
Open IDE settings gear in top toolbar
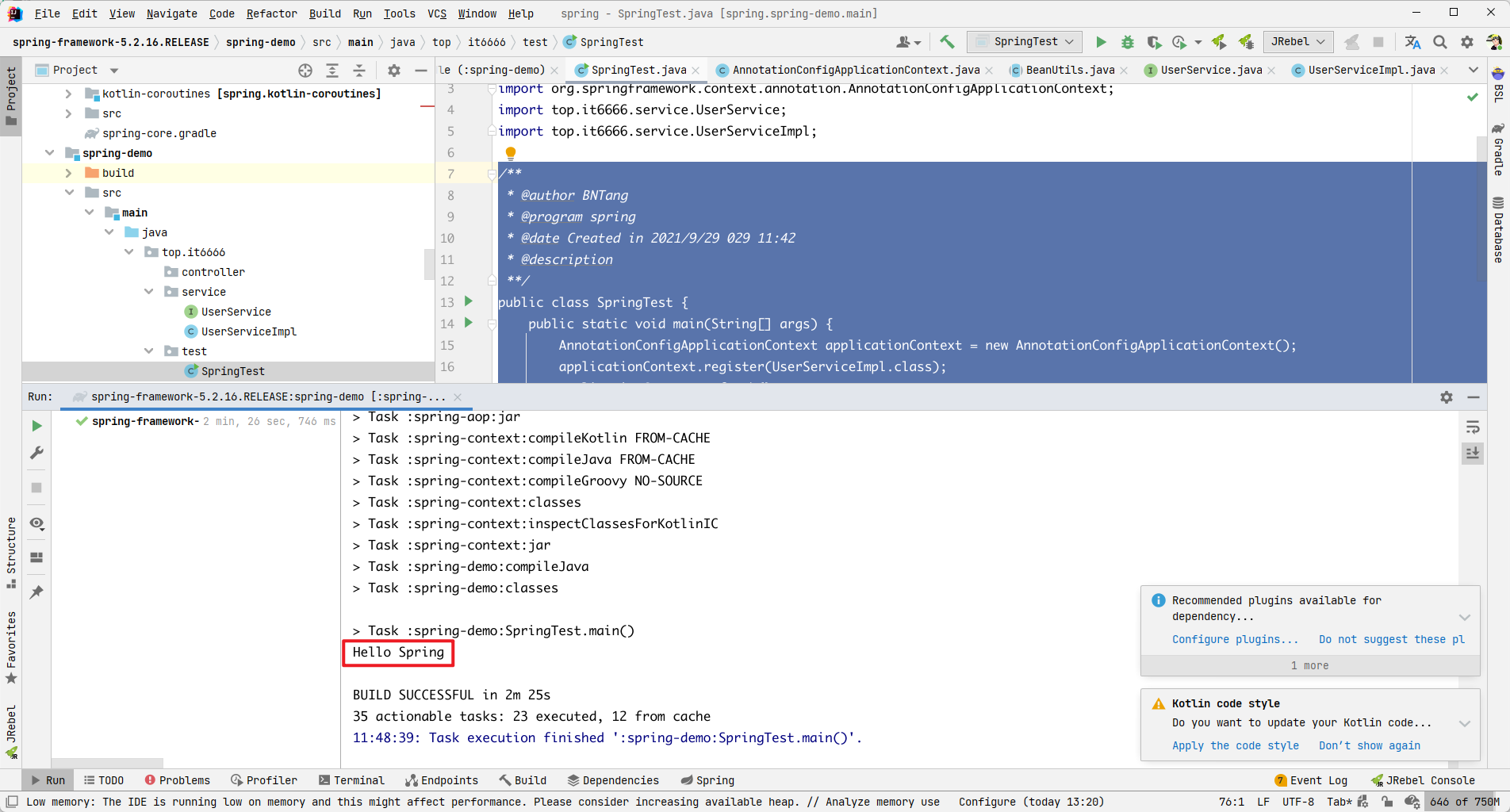(1467, 42)
